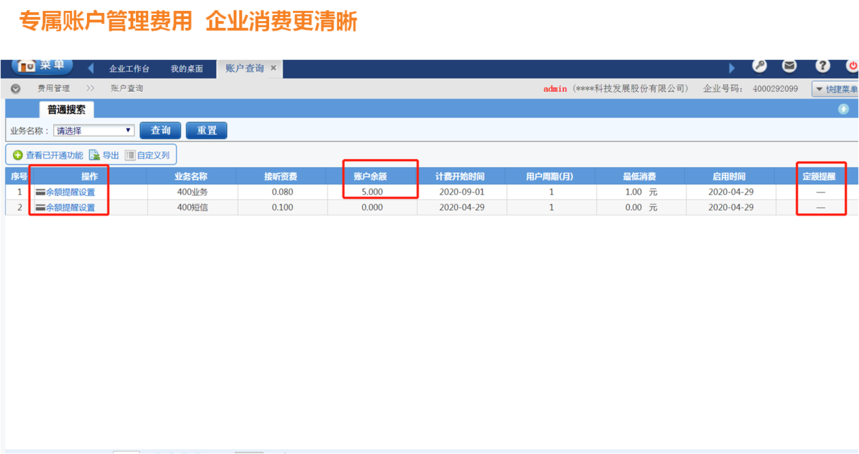Click 查看已开通功能 toolbar item
The height and width of the screenshot is (454, 859).
point(48,155)
